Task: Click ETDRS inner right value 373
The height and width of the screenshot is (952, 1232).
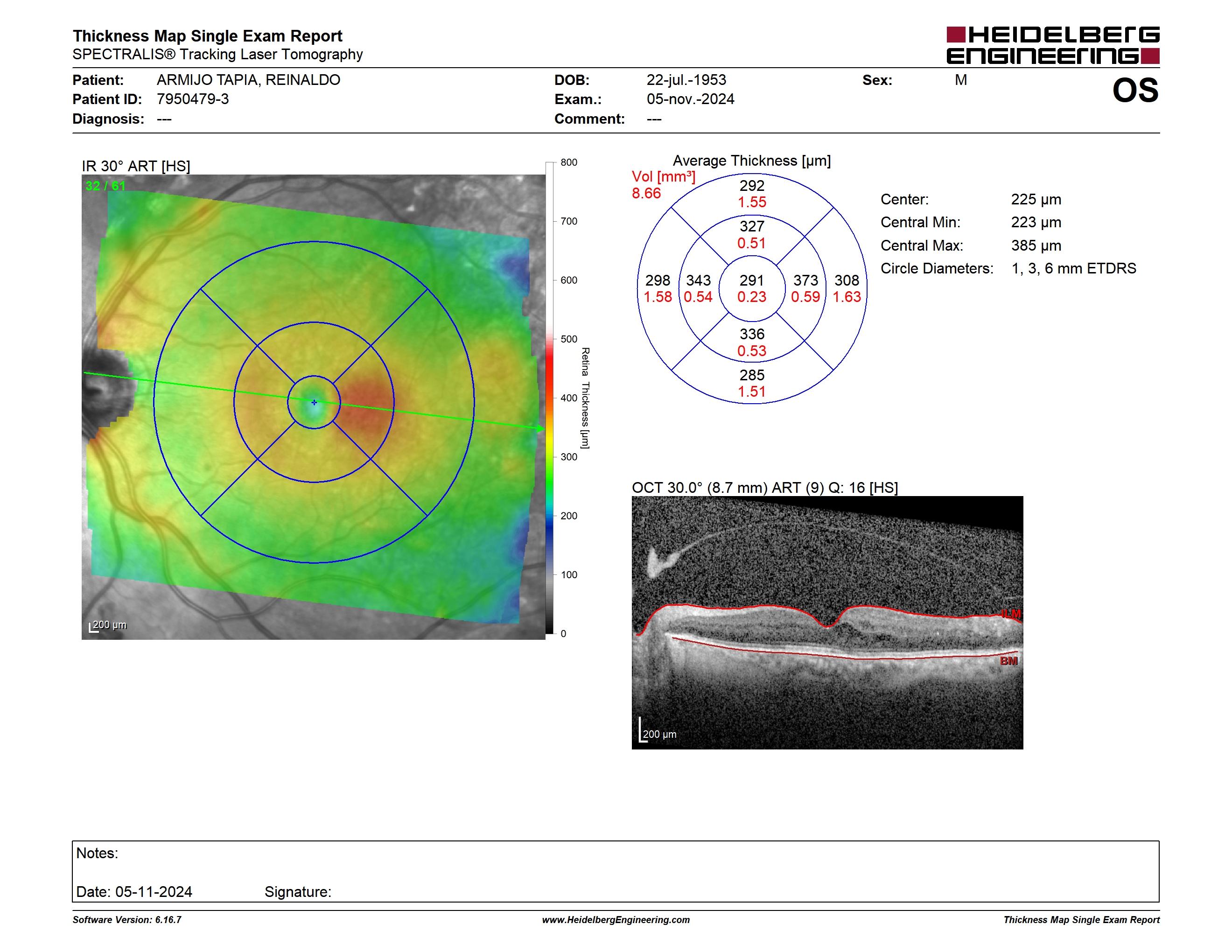Action: coord(805,280)
